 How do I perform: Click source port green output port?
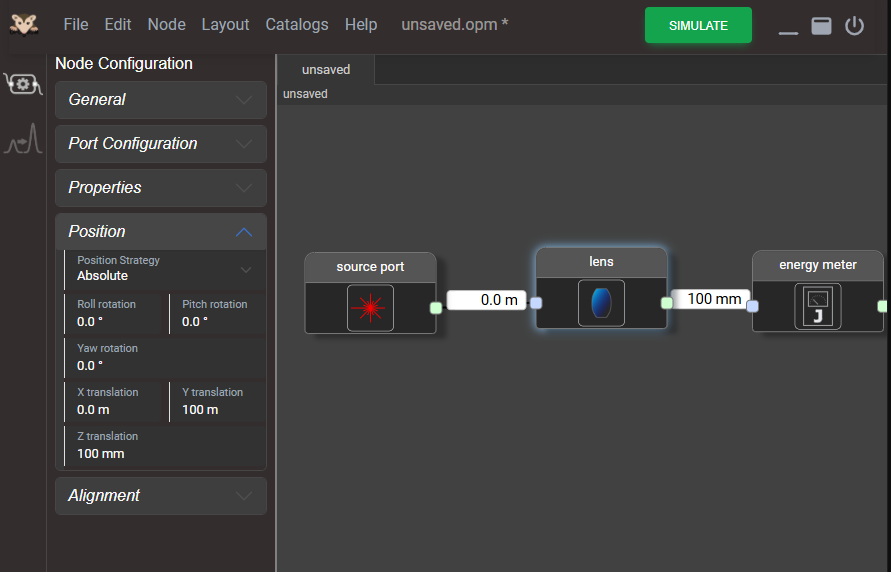click(436, 308)
